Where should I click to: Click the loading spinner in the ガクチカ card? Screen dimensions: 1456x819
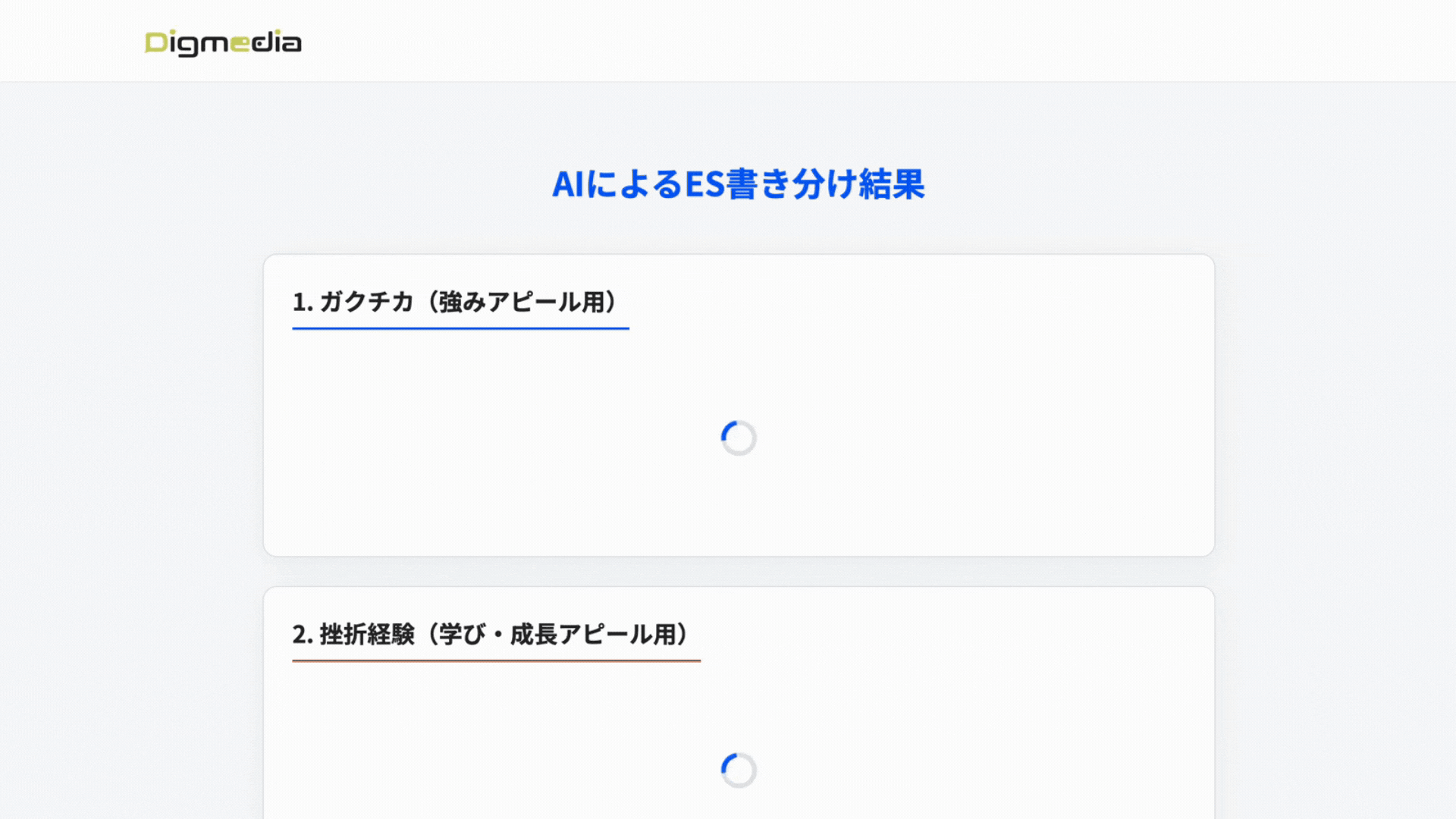pos(737,438)
